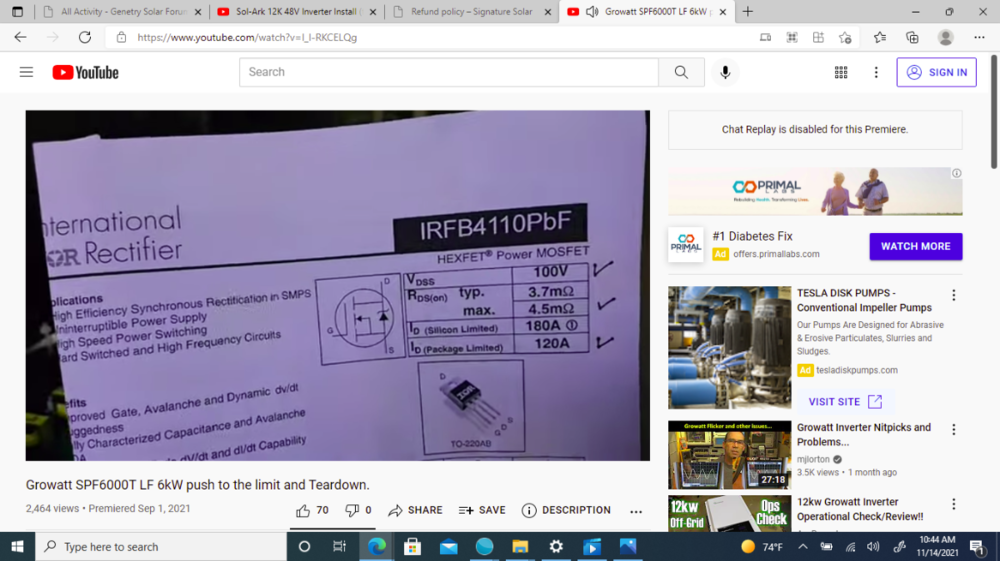Open 12kw Growatt Inverter Operational Check title
The height and width of the screenshot is (561, 1000).
click(x=860, y=509)
